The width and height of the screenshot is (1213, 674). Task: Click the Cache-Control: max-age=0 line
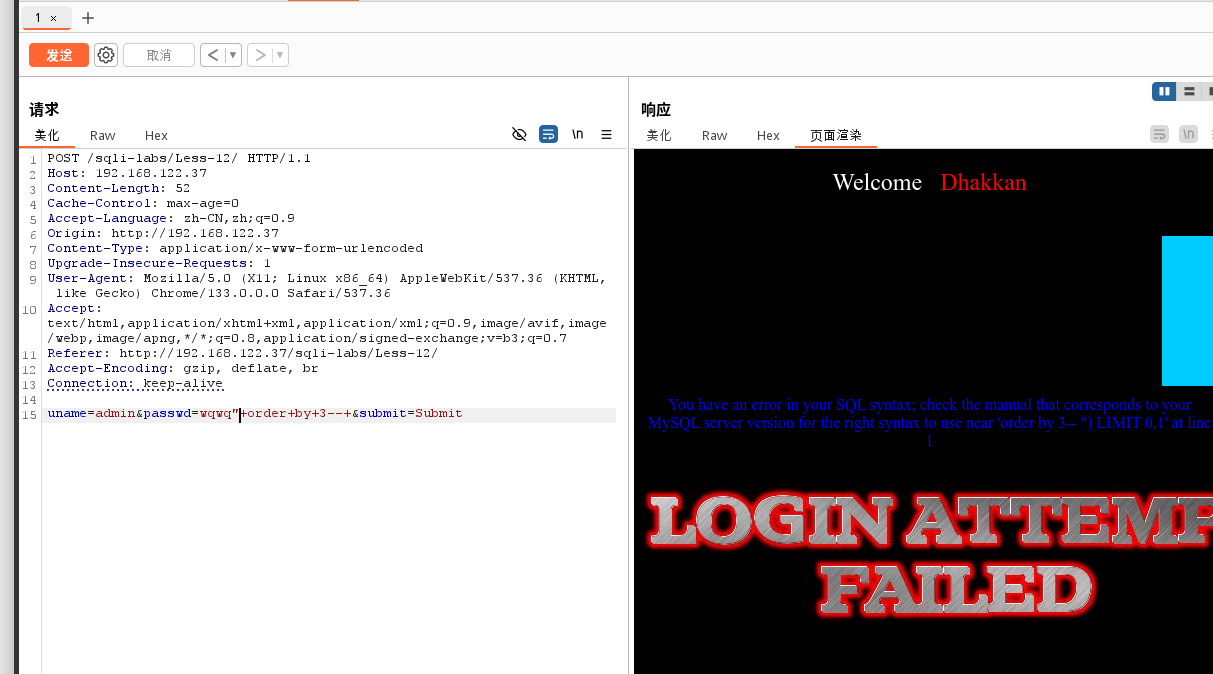[143, 203]
